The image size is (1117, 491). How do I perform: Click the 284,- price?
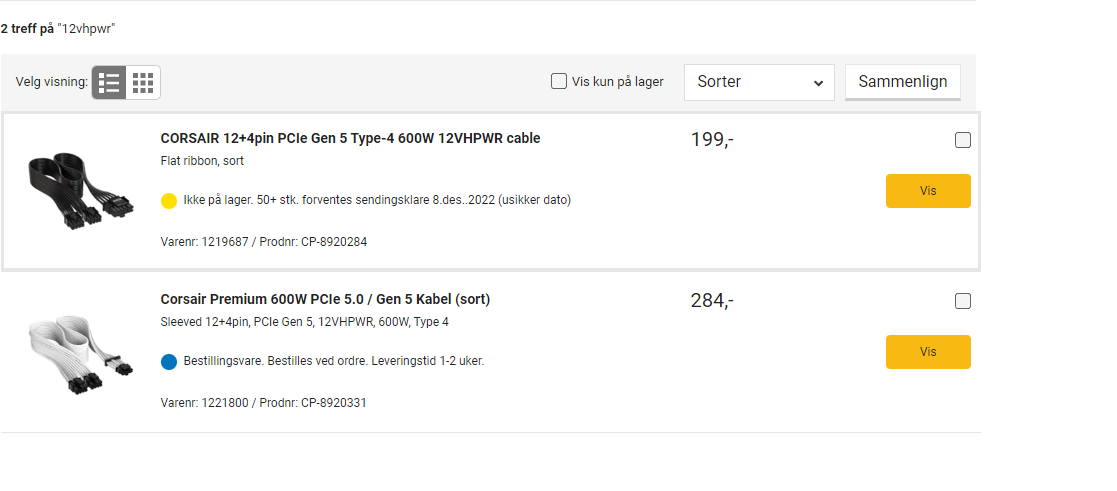(712, 301)
